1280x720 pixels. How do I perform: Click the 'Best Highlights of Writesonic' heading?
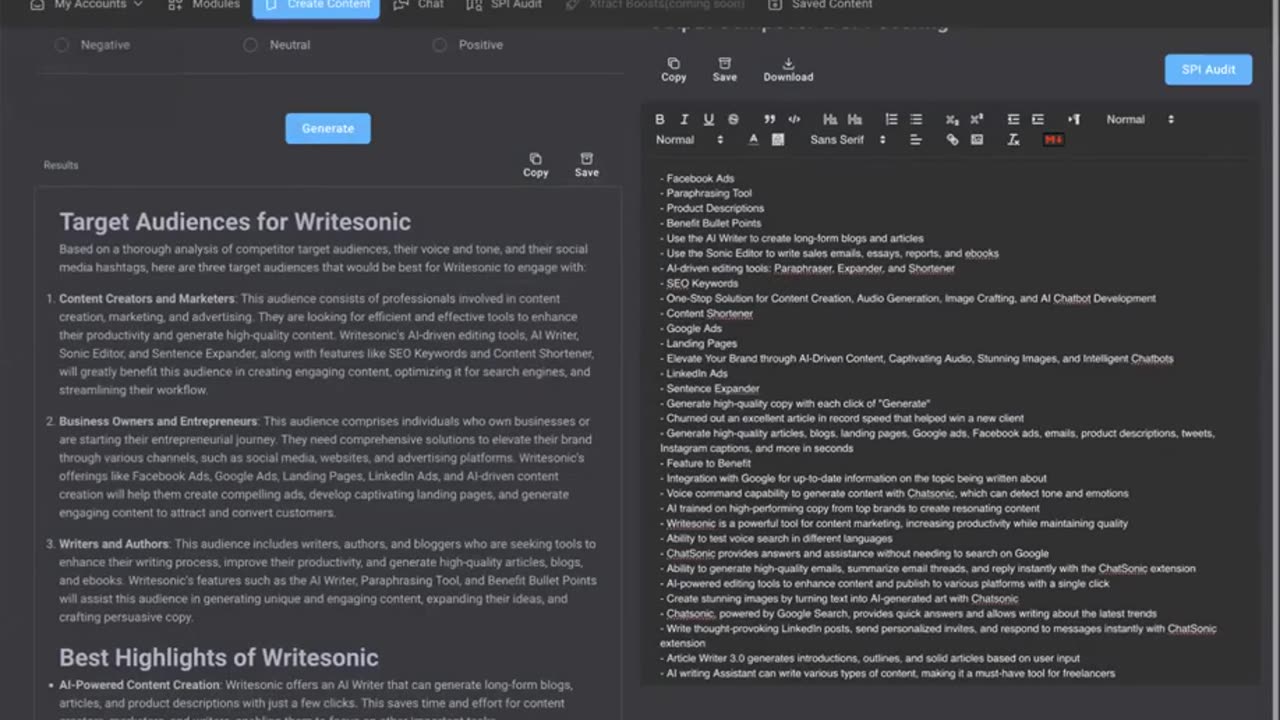pyautogui.click(x=219, y=657)
